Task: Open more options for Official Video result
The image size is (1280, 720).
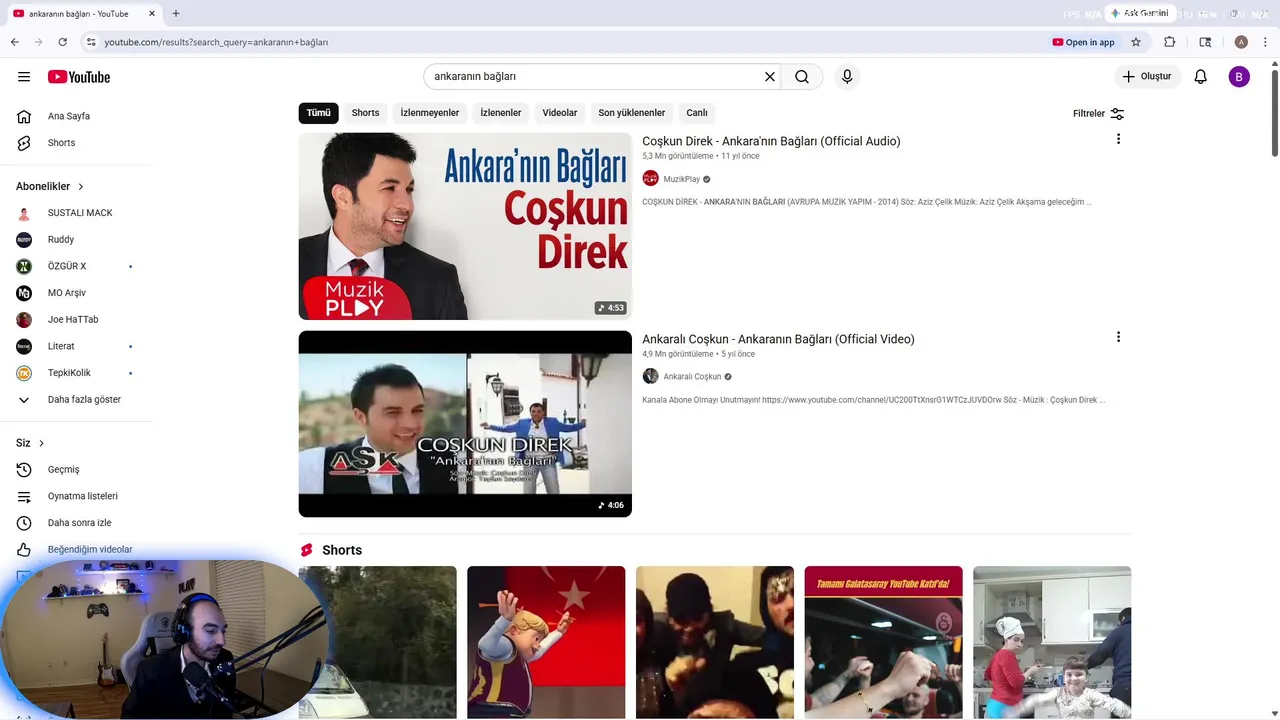Action: (1118, 337)
